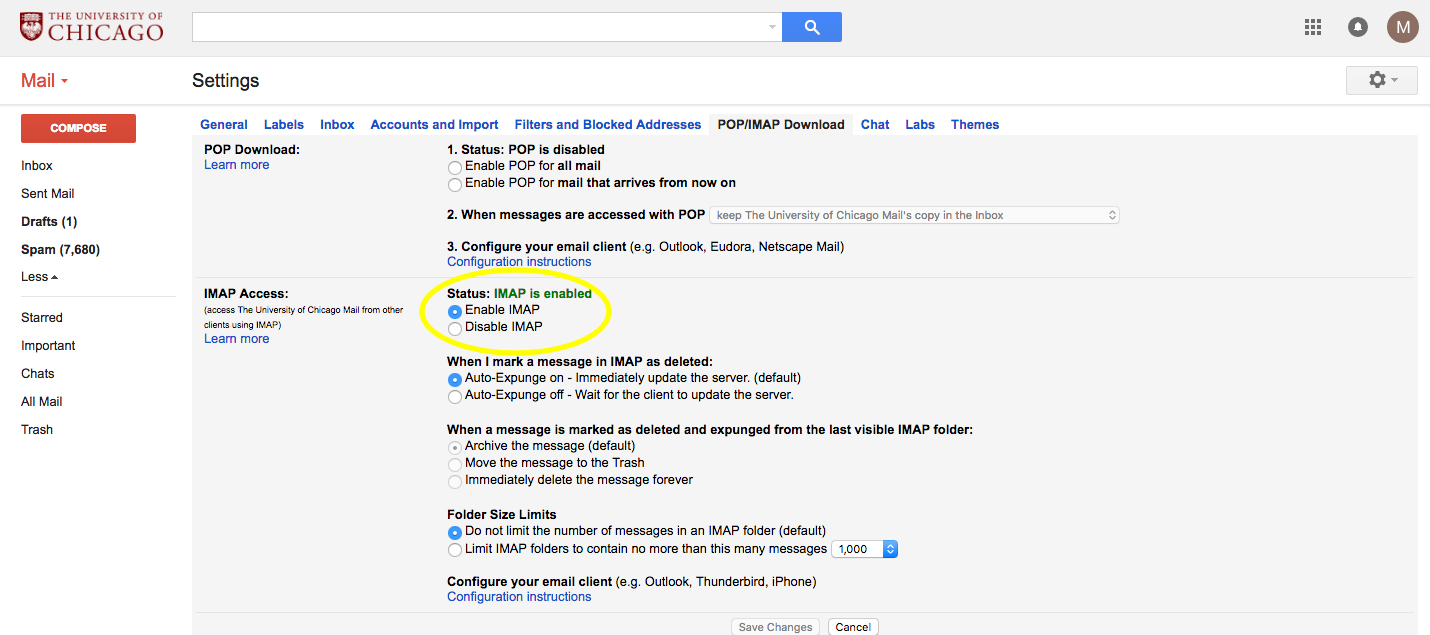1430x635 pixels.
Task: Open the Accounts and Import tab
Action: [434, 125]
